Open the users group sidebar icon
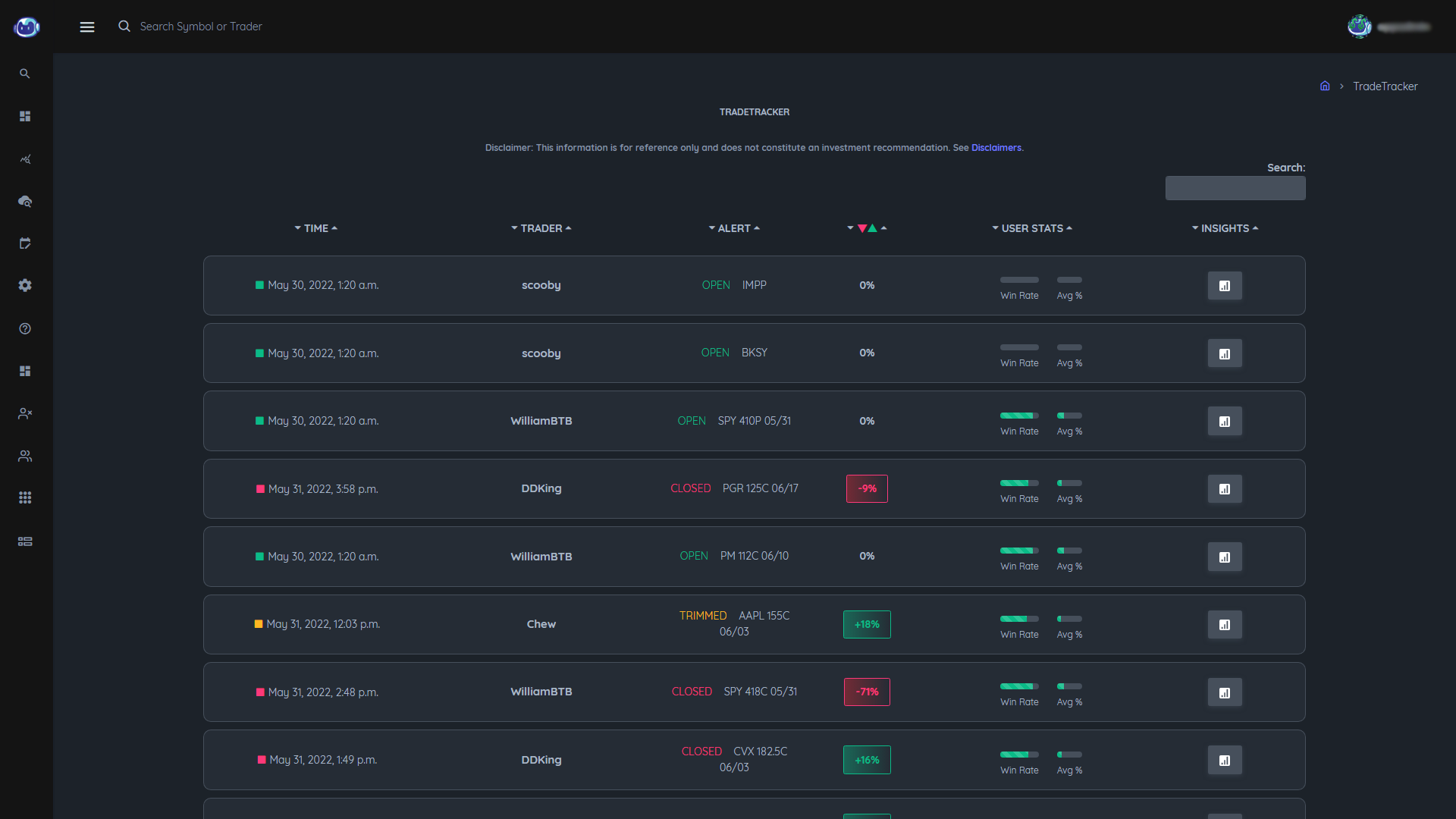1456x819 pixels. (25, 456)
